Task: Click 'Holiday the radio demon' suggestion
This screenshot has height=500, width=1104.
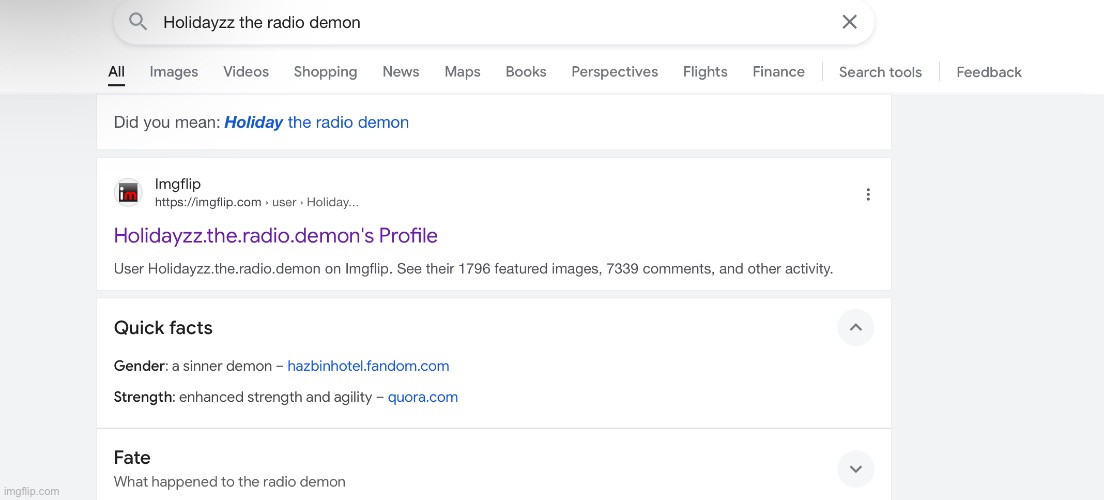Action: (x=316, y=123)
